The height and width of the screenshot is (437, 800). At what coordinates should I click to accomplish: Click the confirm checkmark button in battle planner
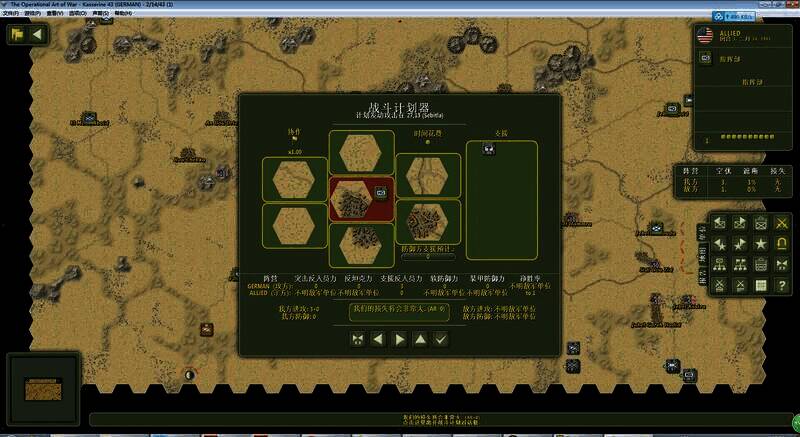click(x=441, y=339)
